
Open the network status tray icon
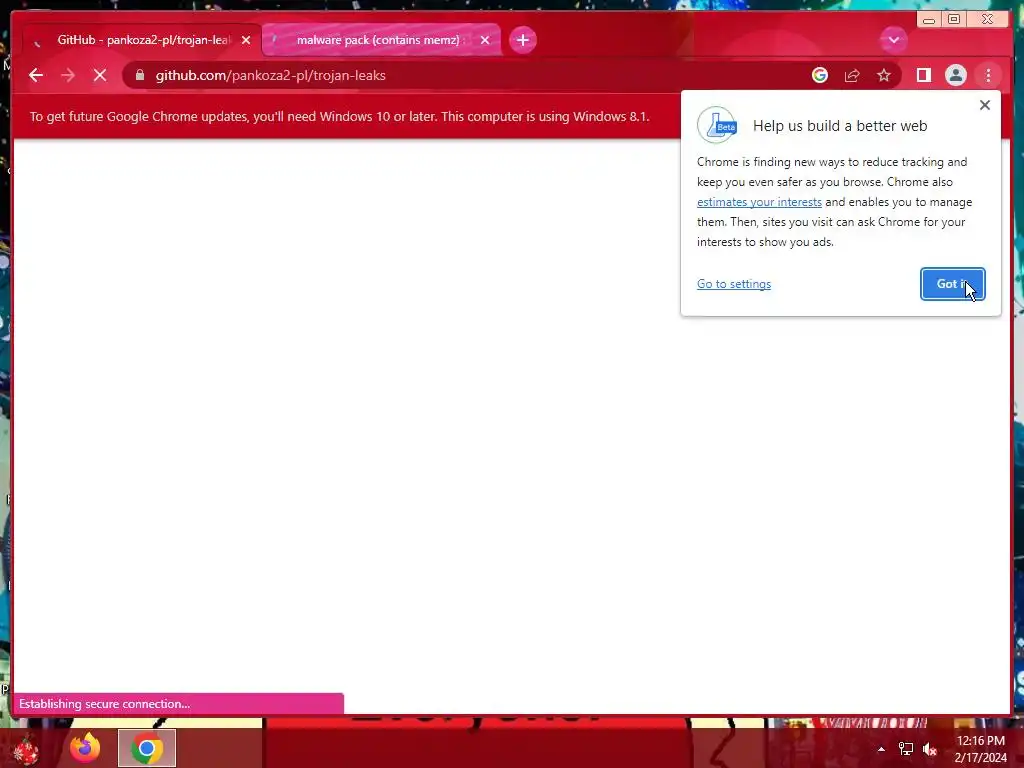(x=906, y=749)
